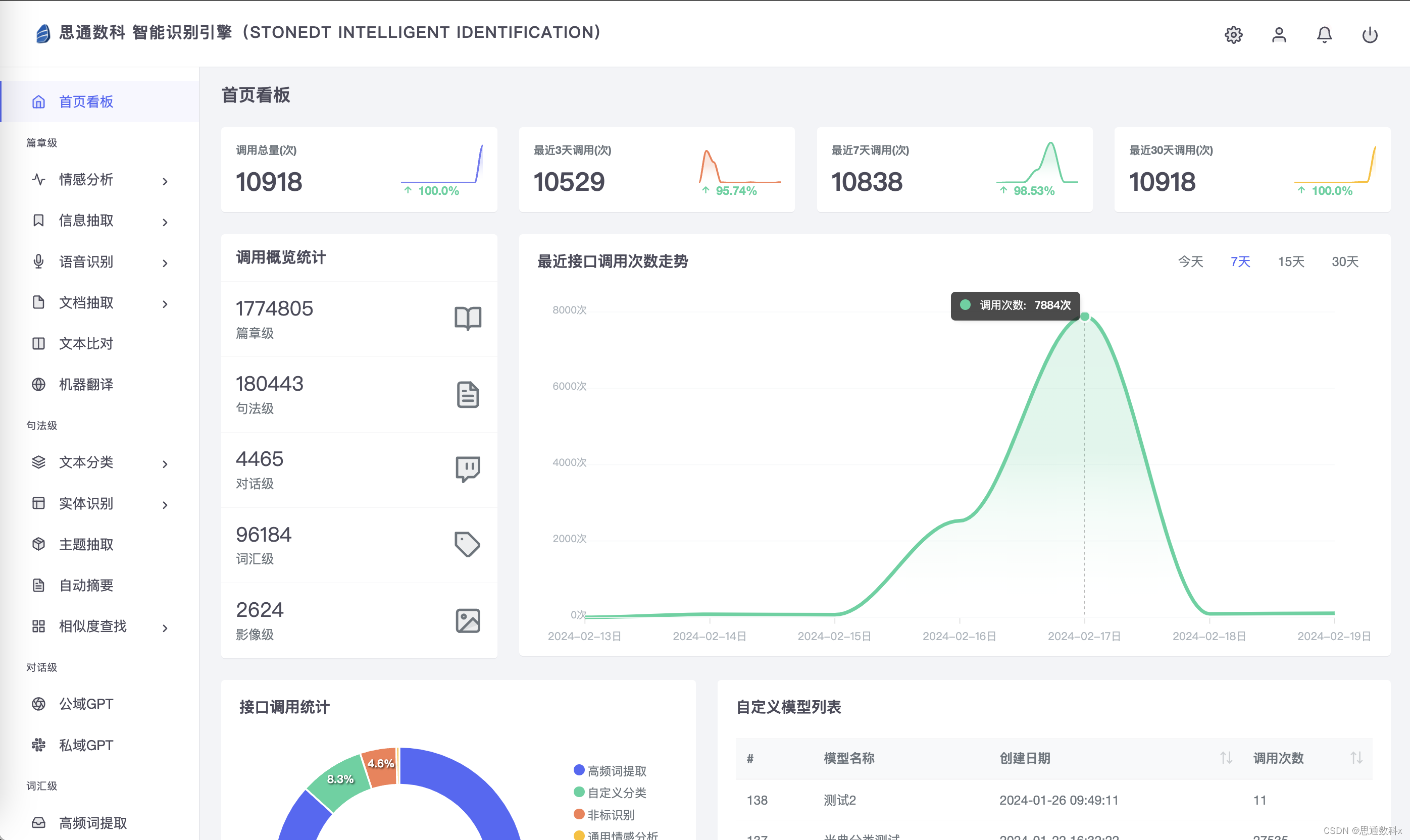This screenshot has height=840, width=1410.
Task: Switch trend chart to 今天
Action: pyautogui.click(x=1190, y=261)
